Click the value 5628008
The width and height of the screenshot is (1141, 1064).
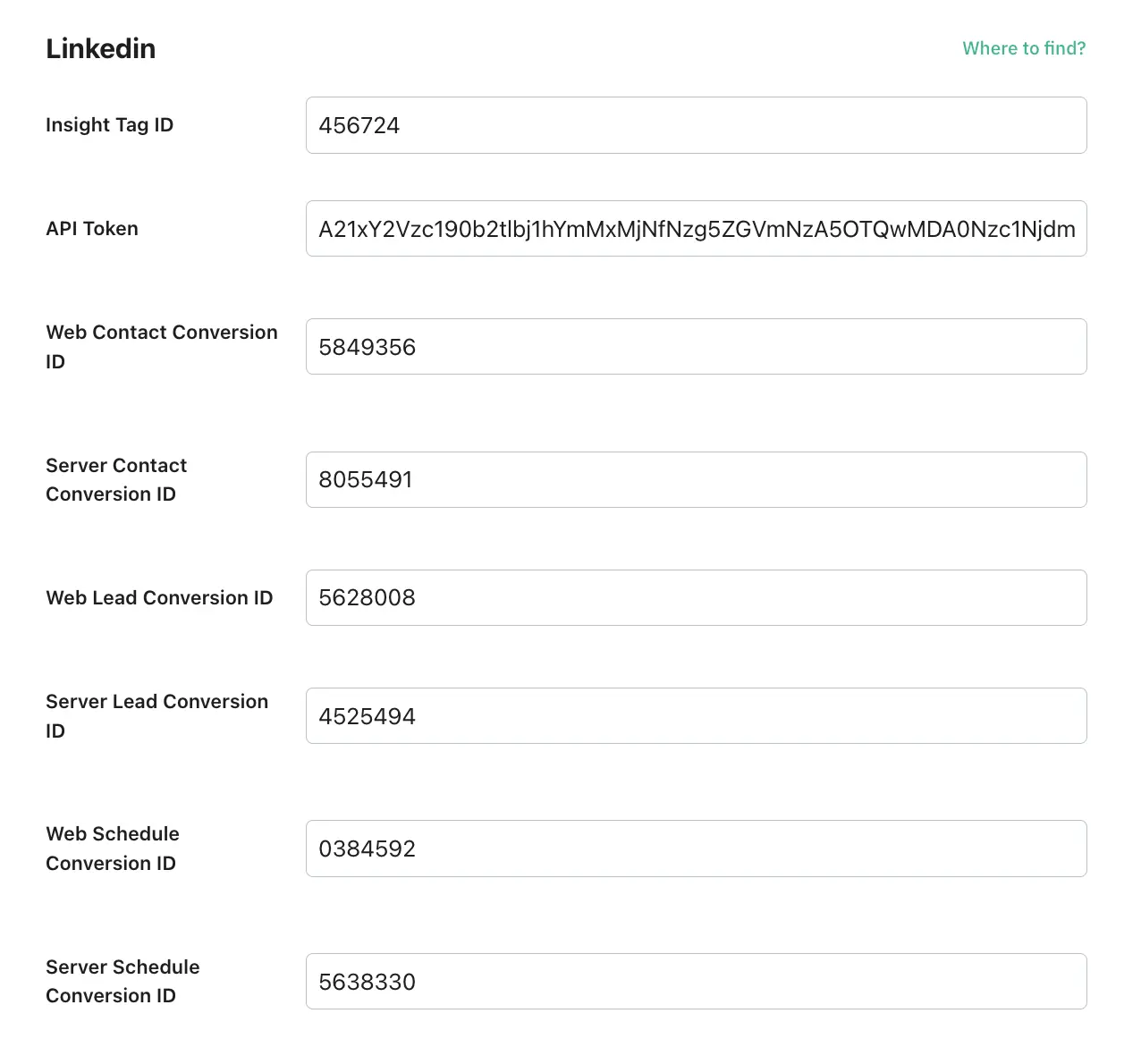pyautogui.click(x=368, y=597)
